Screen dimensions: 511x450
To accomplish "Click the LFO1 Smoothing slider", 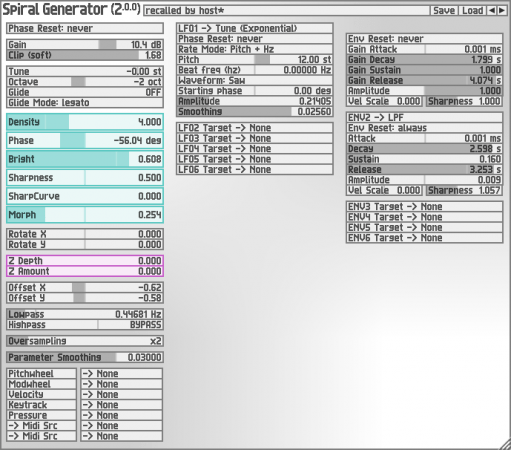I will (255, 111).
